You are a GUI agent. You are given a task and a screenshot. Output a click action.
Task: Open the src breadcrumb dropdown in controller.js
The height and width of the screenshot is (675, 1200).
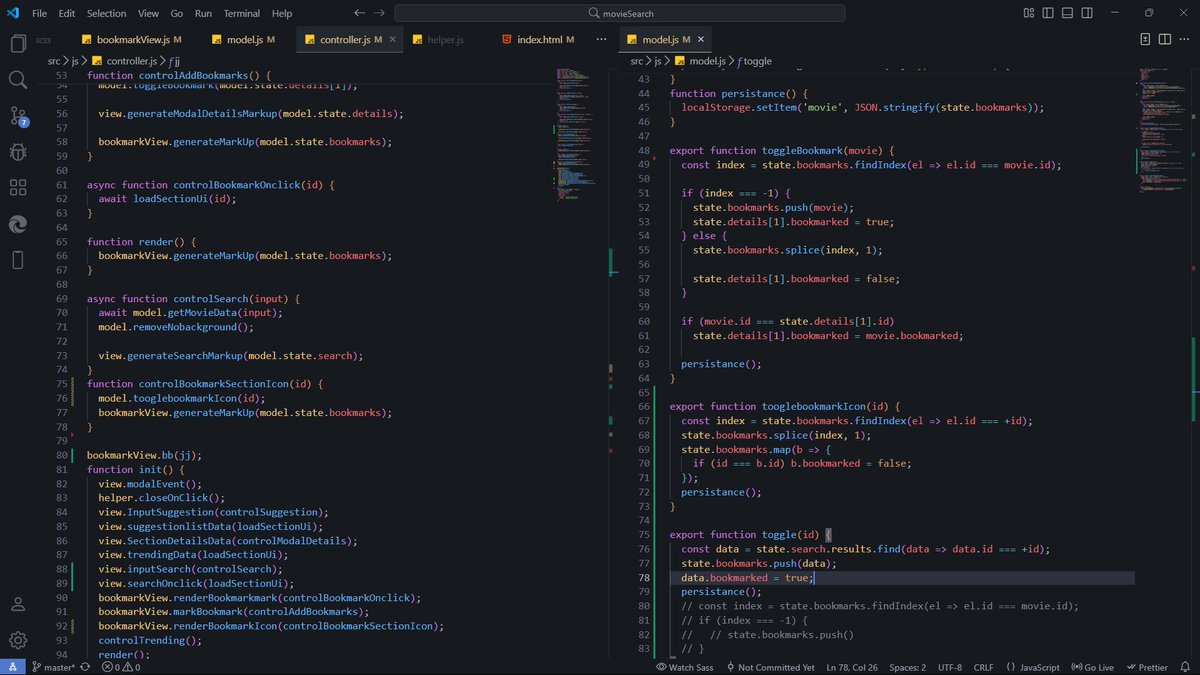coord(54,60)
